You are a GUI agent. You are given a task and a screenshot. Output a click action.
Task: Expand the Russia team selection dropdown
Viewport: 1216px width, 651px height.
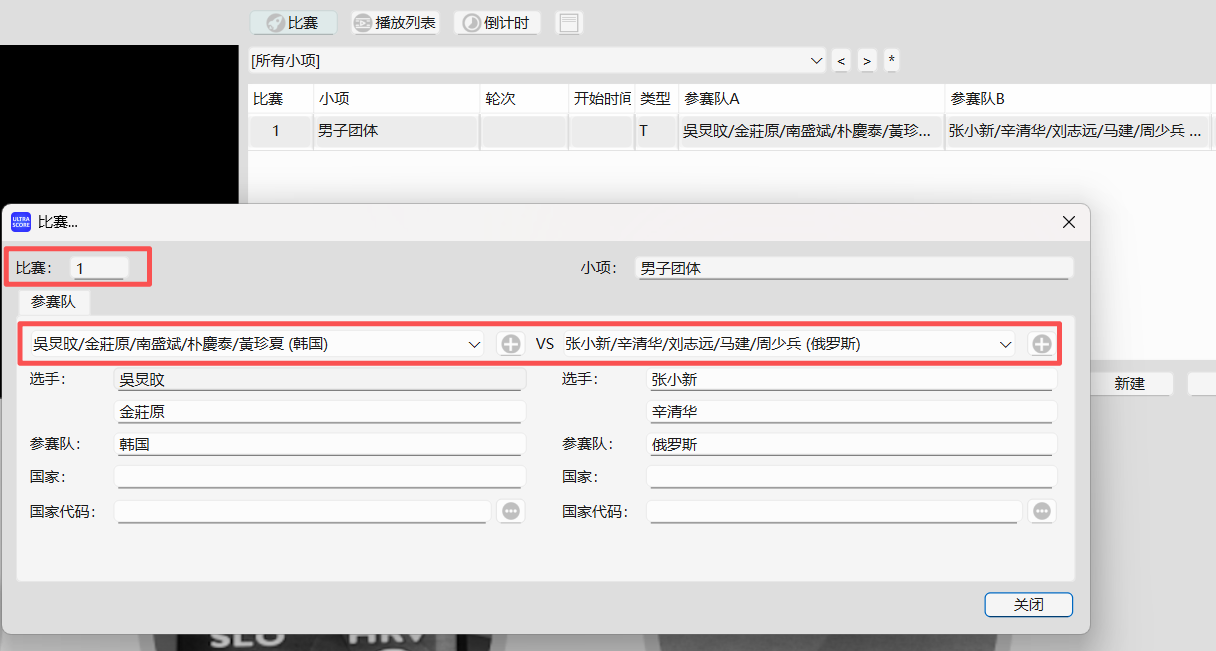click(1005, 343)
